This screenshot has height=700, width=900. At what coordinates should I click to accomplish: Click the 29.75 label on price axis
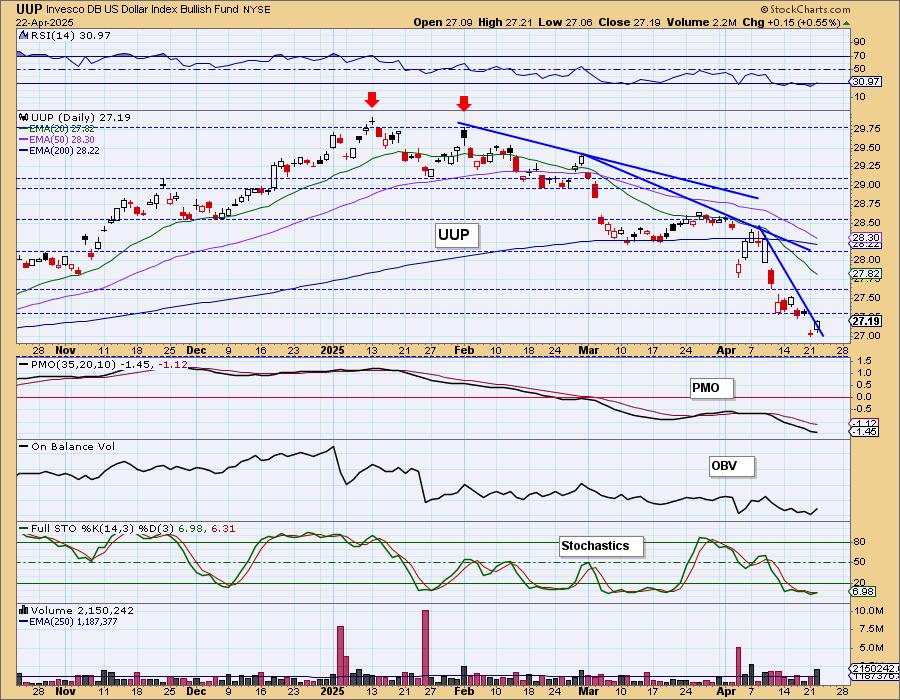(866, 129)
